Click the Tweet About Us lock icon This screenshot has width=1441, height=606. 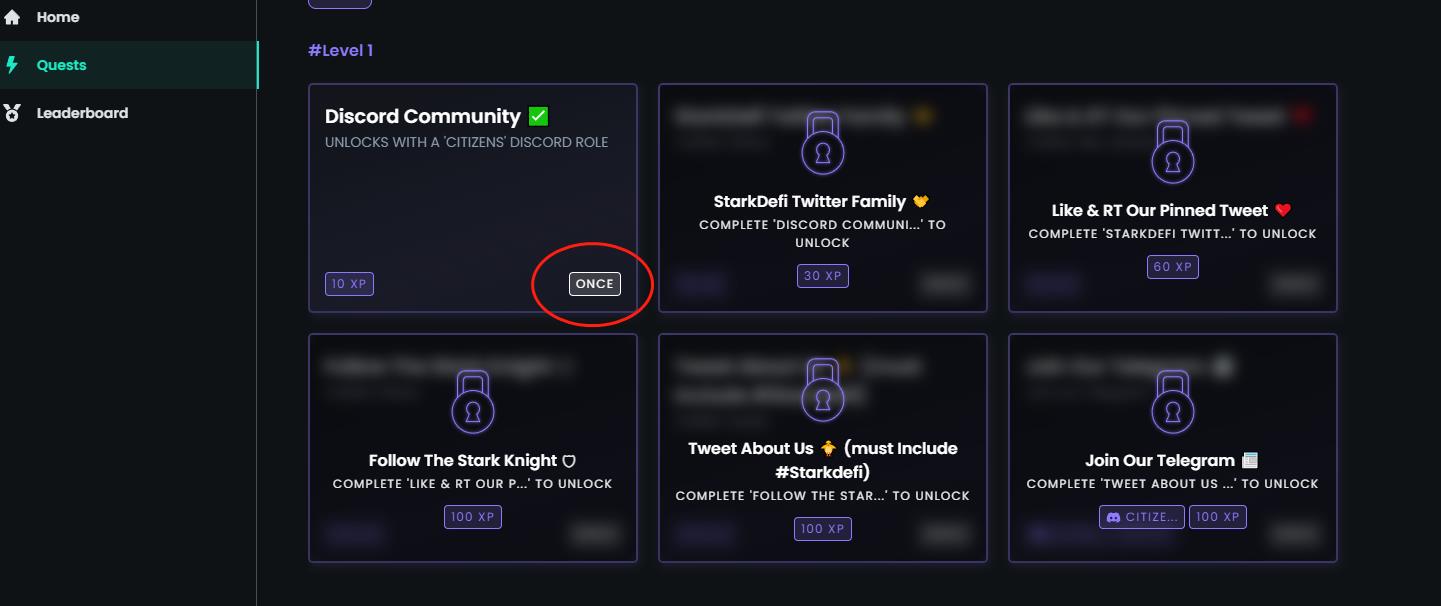point(823,391)
